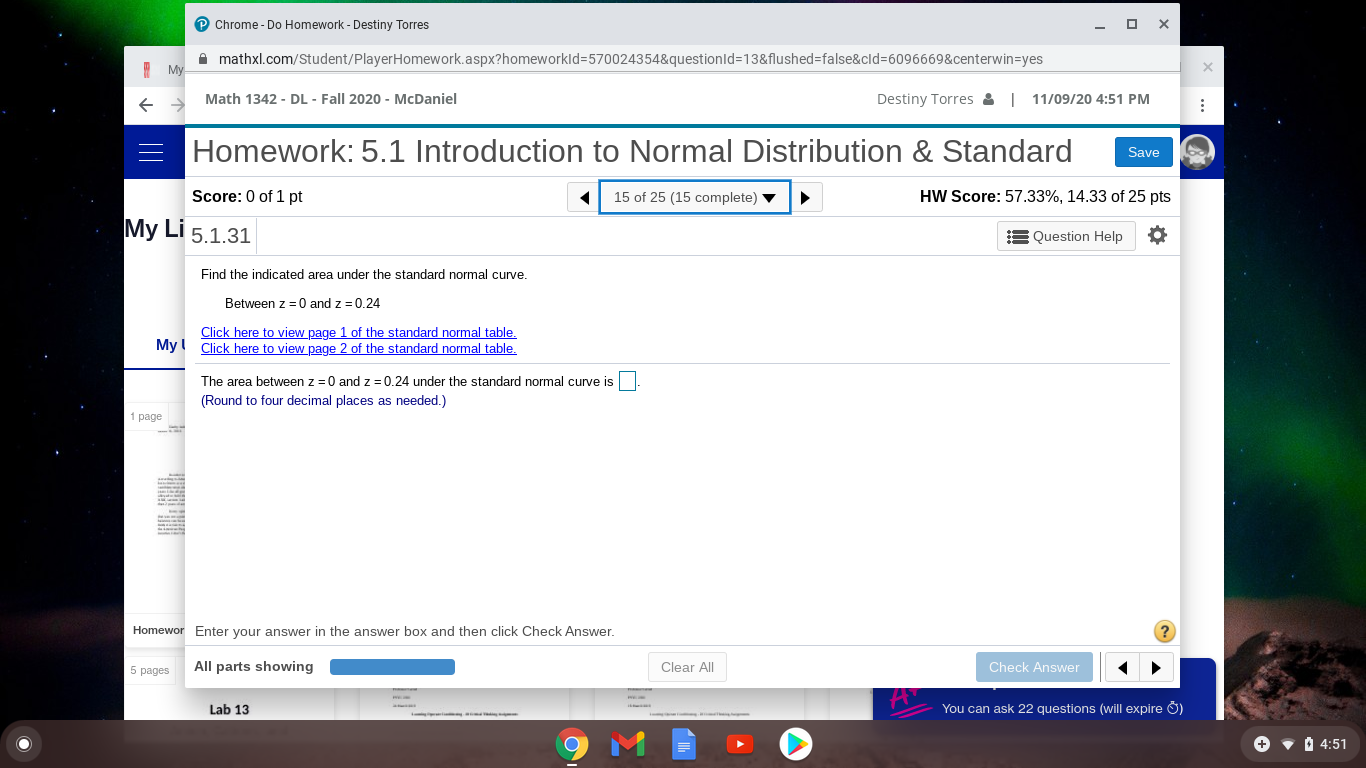Click 'You can ask 22 questions' banner text
The width and height of the screenshot is (1366, 768).
pyautogui.click(x=1062, y=708)
